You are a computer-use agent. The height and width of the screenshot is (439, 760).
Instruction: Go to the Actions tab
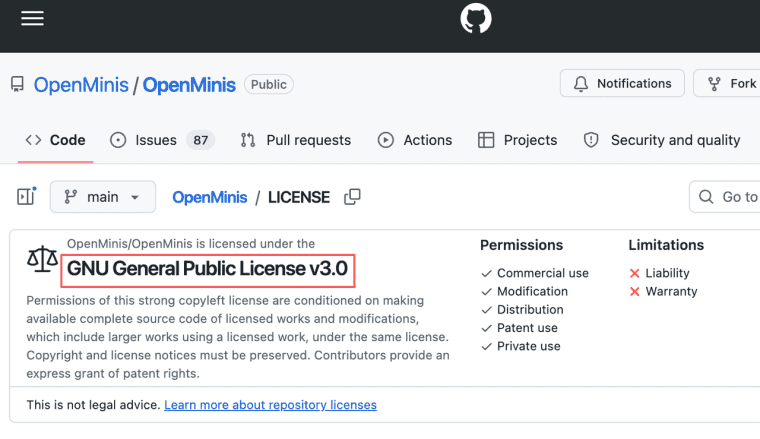pyautogui.click(x=415, y=140)
